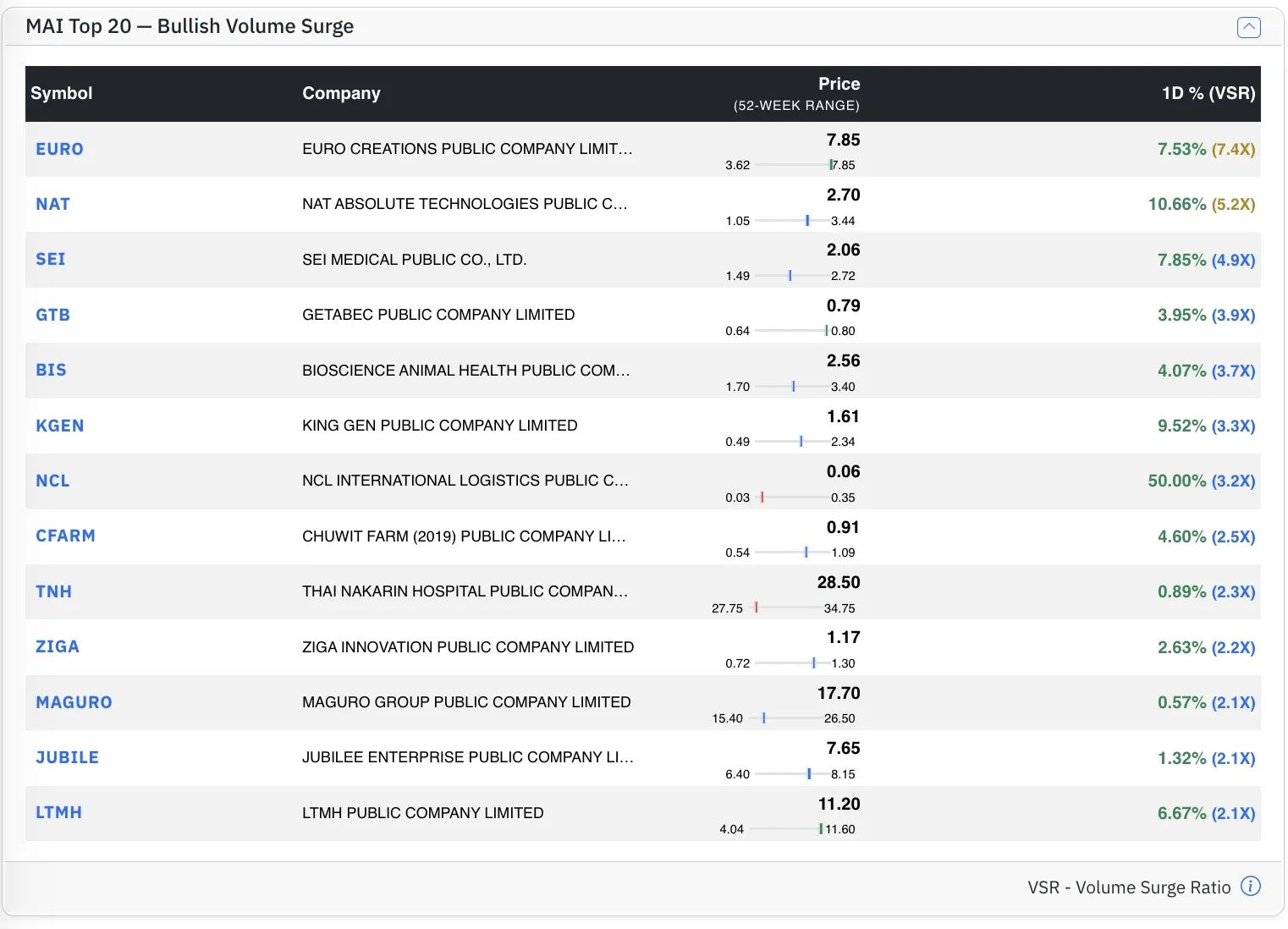
Task: Go to the BIS stock page
Action: tap(51, 370)
